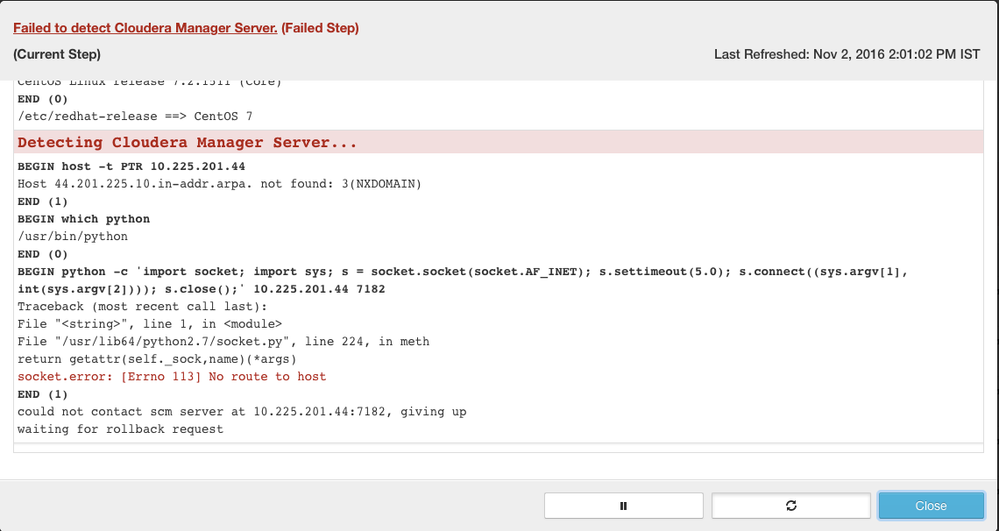Screen dimensions: 999x531
Task: Select the 'Detecting Cloudera Manager Server...' log header
Action: pos(187,143)
